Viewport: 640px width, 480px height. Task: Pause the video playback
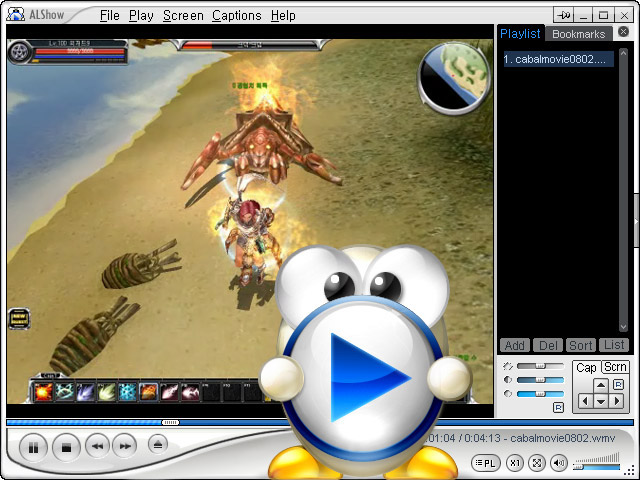[x=33, y=447]
